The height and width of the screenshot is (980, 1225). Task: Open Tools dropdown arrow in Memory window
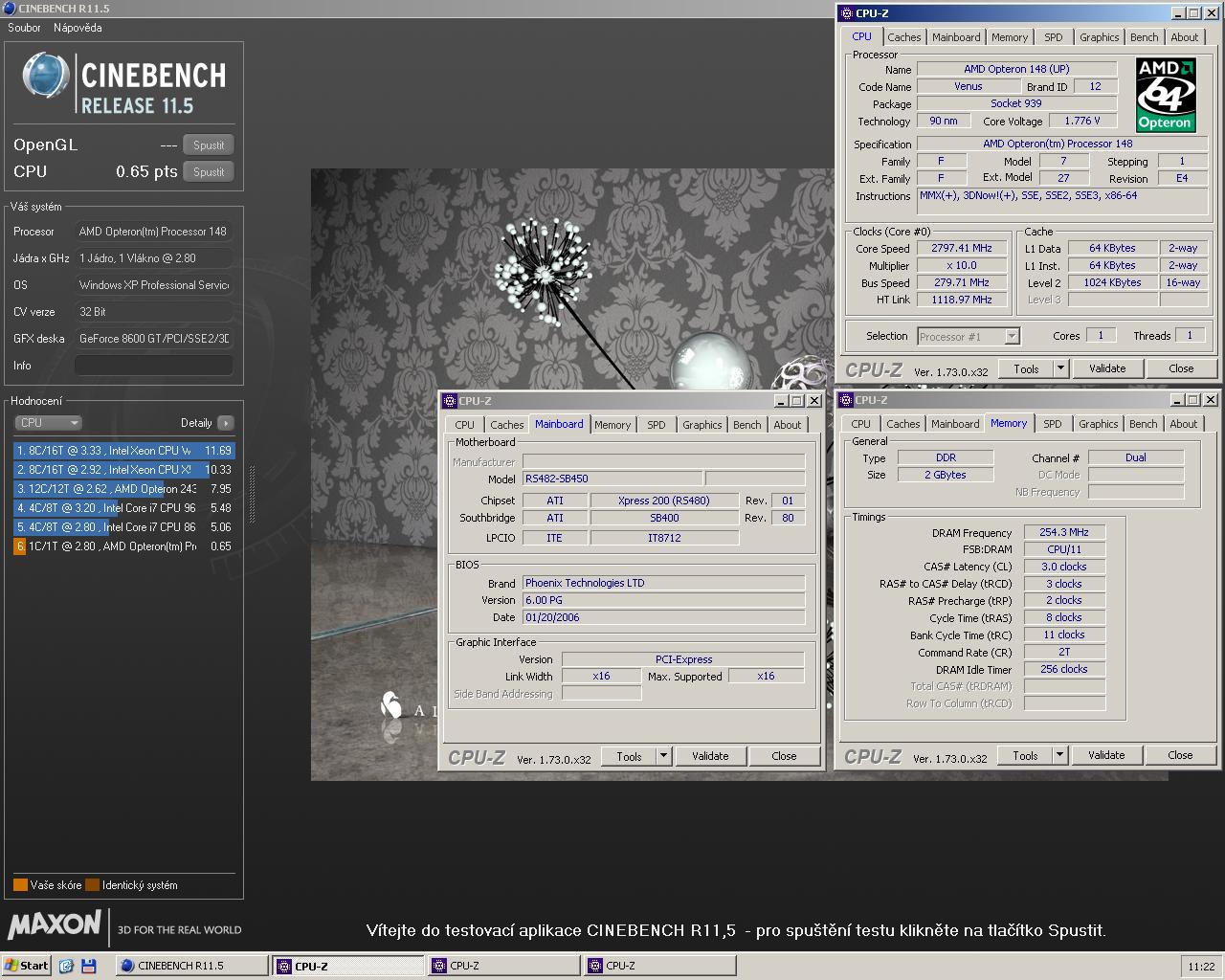pos(1059,755)
